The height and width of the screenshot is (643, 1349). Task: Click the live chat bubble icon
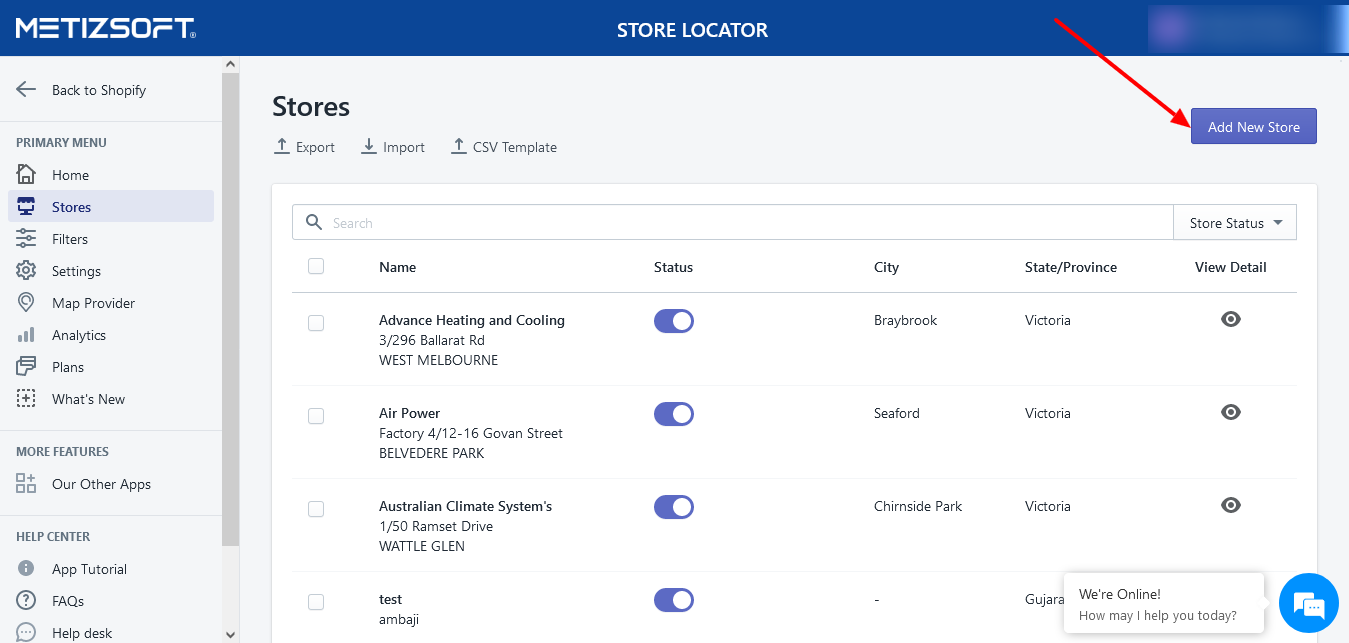coord(1308,604)
